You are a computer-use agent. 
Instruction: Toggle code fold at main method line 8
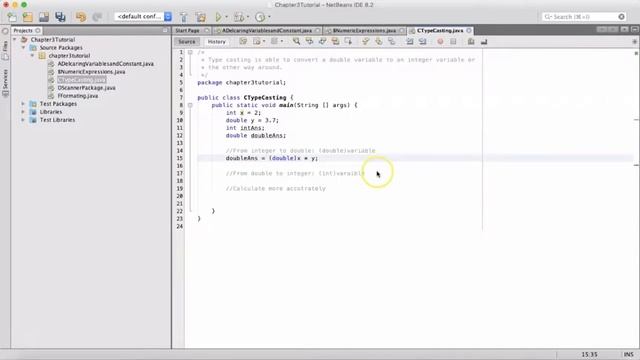(190, 105)
